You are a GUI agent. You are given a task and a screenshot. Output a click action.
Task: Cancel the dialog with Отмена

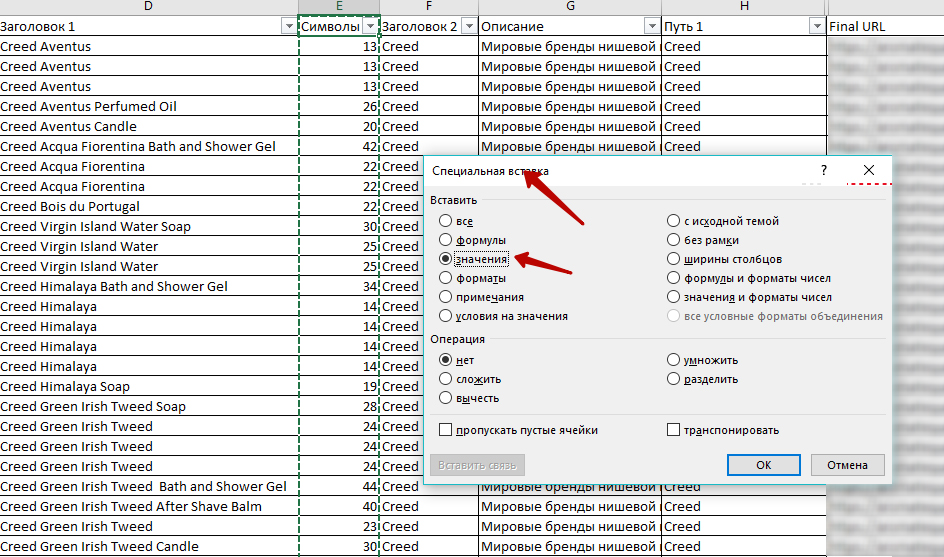847,465
